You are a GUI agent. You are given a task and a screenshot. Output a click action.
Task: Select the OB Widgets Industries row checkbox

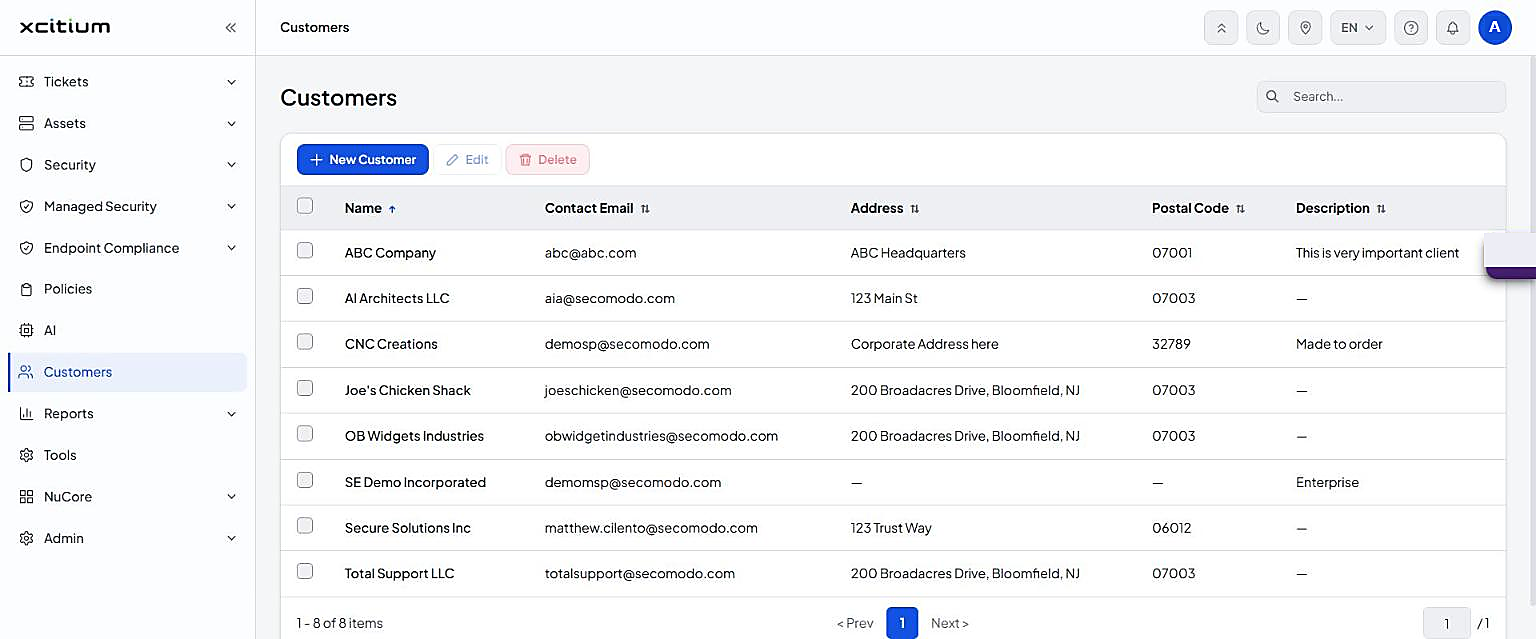(305, 434)
